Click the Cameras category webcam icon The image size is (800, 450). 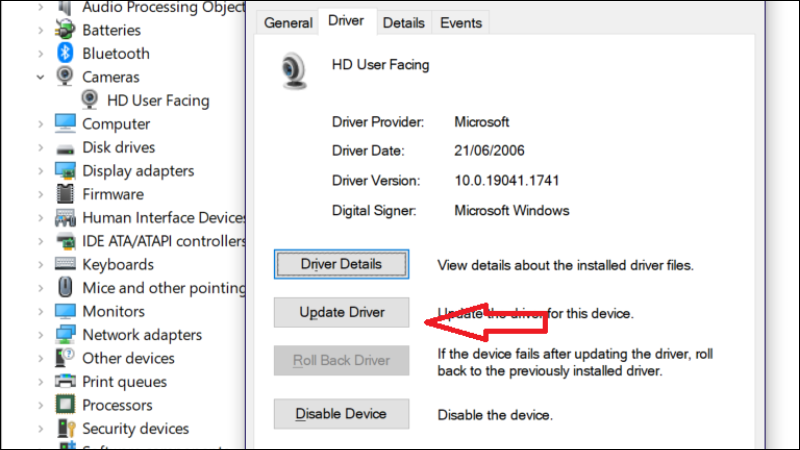click(x=65, y=77)
